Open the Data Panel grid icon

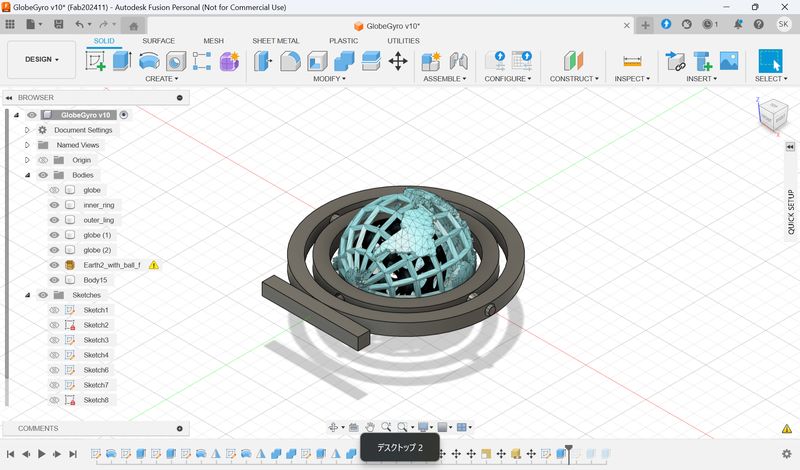click(x=10, y=24)
